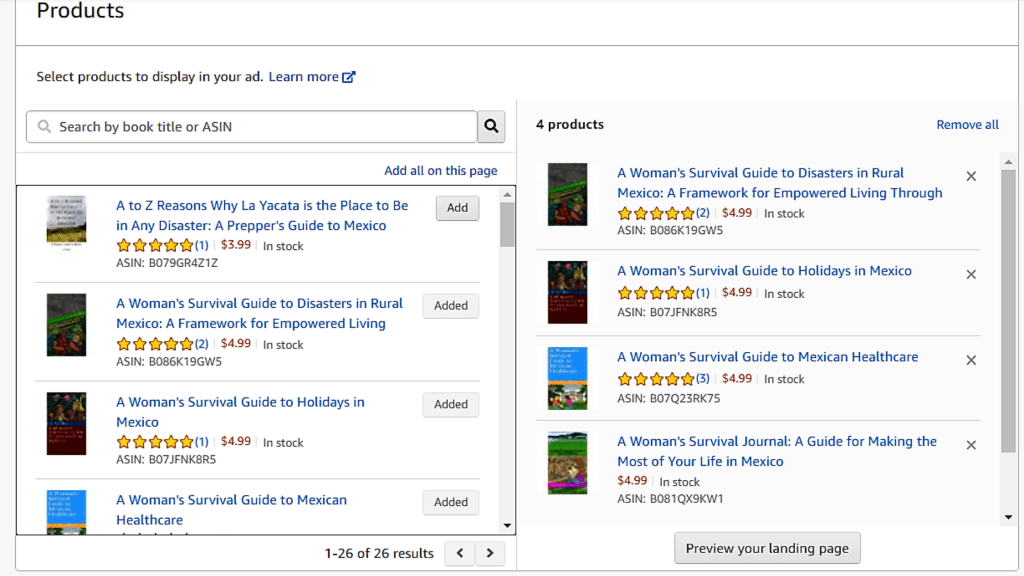This screenshot has width=1024, height=576.
Task: Toggle Added button for Disasters in Rural Mexico
Action: point(450,306)
